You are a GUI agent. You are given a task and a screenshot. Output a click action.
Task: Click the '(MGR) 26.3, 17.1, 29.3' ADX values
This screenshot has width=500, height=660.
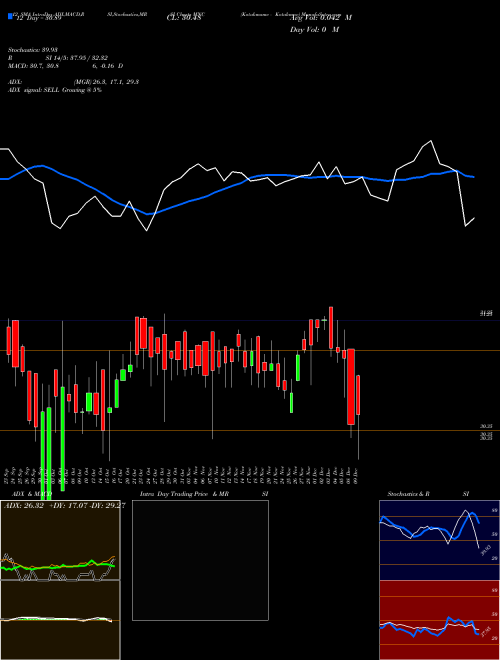pyautogui.click(x=106, y=82)
